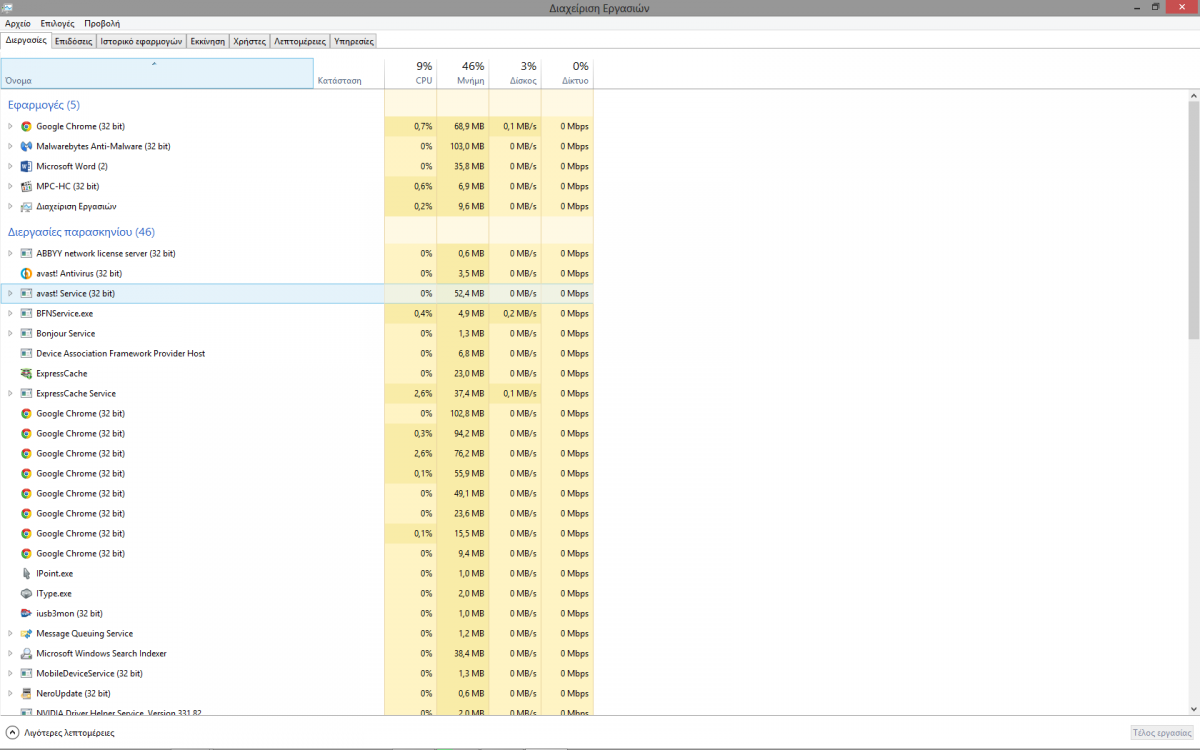This screenshot has height=750, width=1200.
Task: Click the IType.exe icon
Action: click(26, 593)
